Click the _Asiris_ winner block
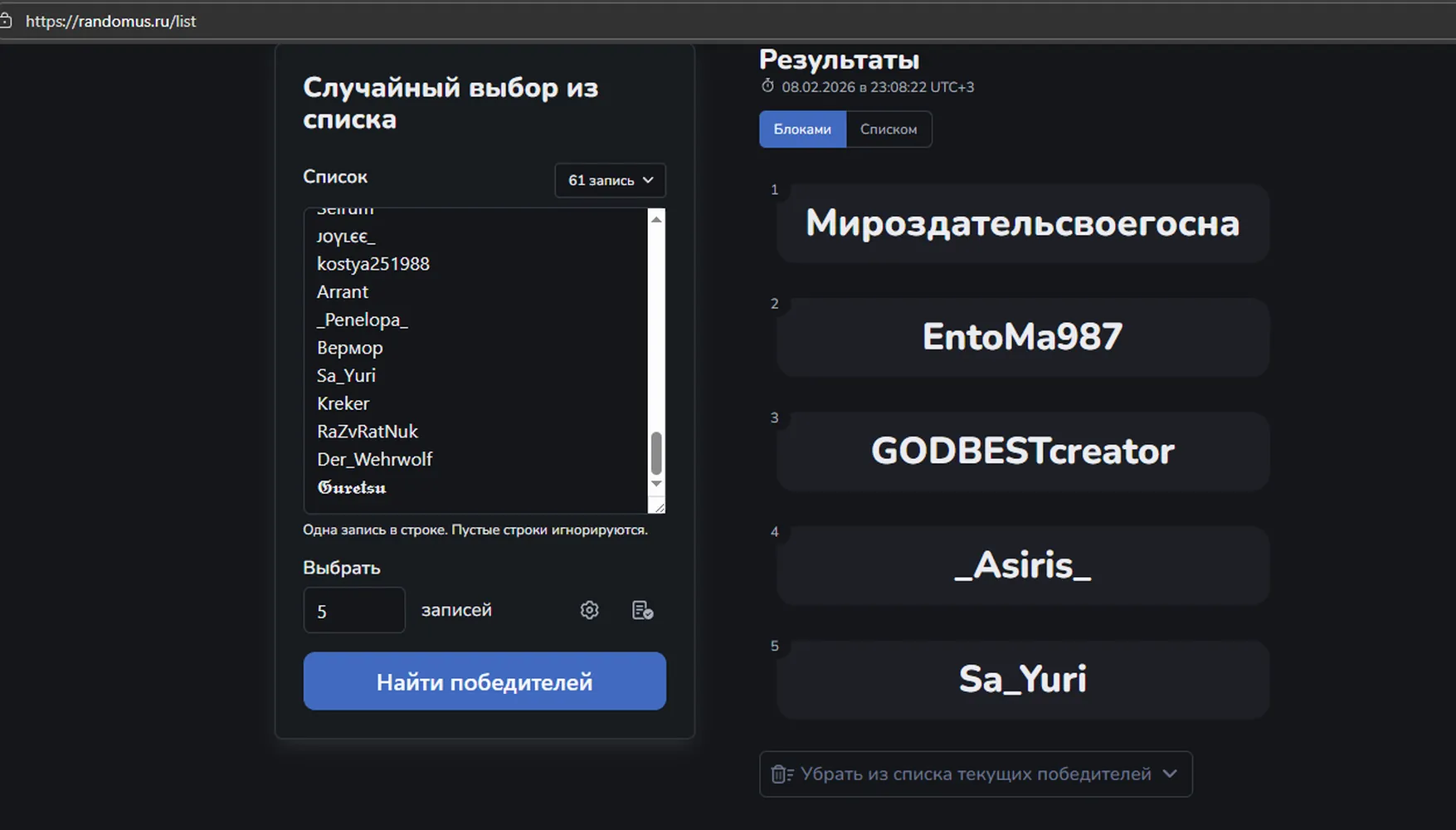The height and width of the screenshot is (830, 1456). click(1023, 565)
